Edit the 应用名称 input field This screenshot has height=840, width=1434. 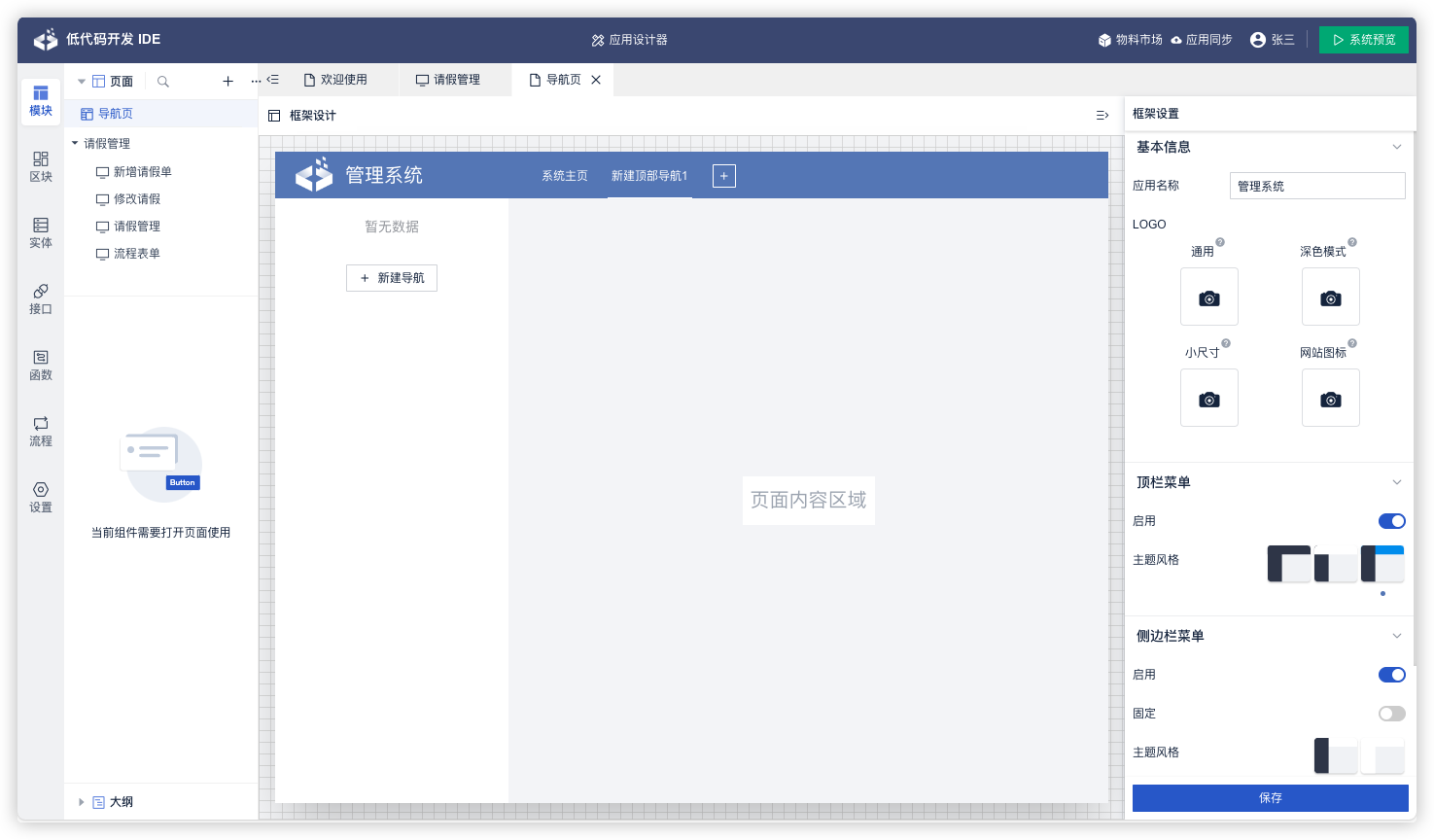point(1316,186)
